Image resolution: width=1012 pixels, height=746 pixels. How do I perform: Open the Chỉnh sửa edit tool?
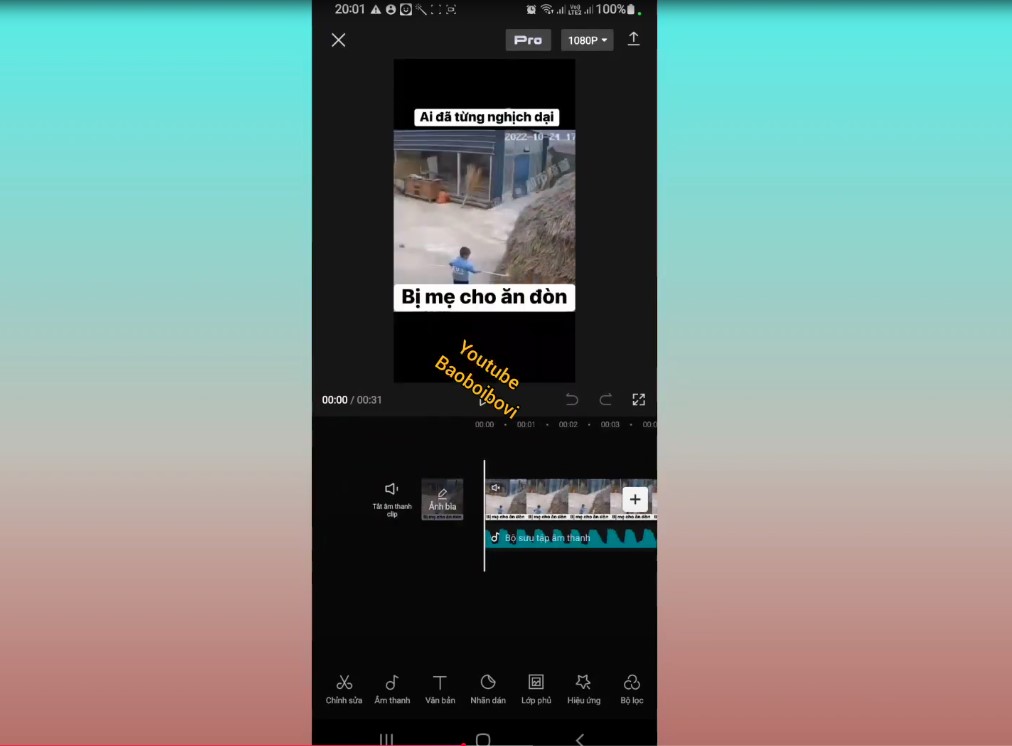pyautogui.click(x=344, y=689)
